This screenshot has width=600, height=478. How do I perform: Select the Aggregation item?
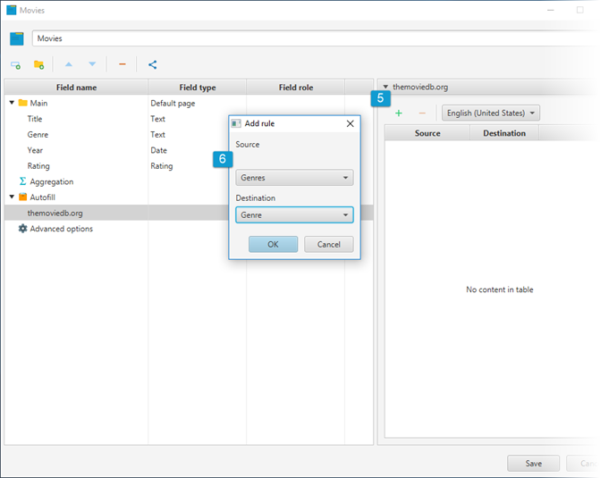(x=51, y=181)
